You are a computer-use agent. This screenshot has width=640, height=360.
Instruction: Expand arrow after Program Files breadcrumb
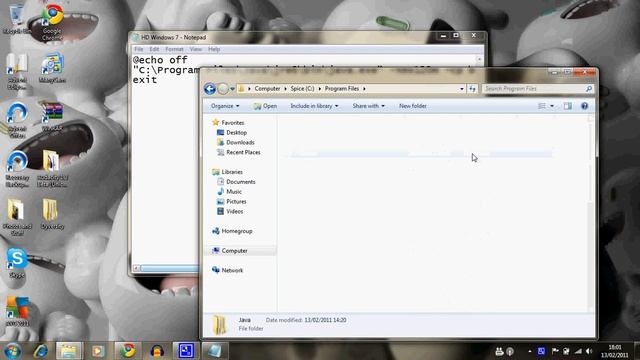(364, 89)
